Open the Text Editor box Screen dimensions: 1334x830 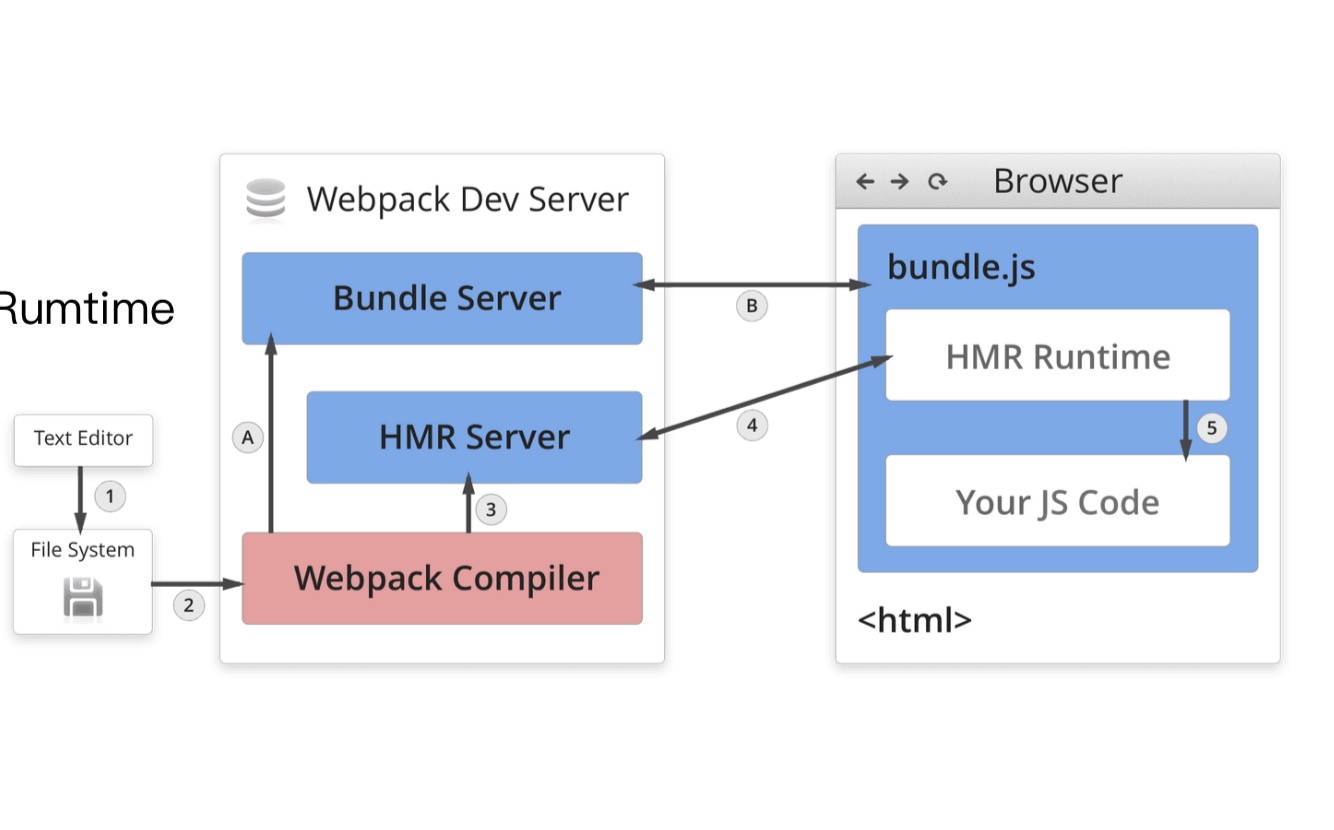pyautogui.click(x=83, y=440)
